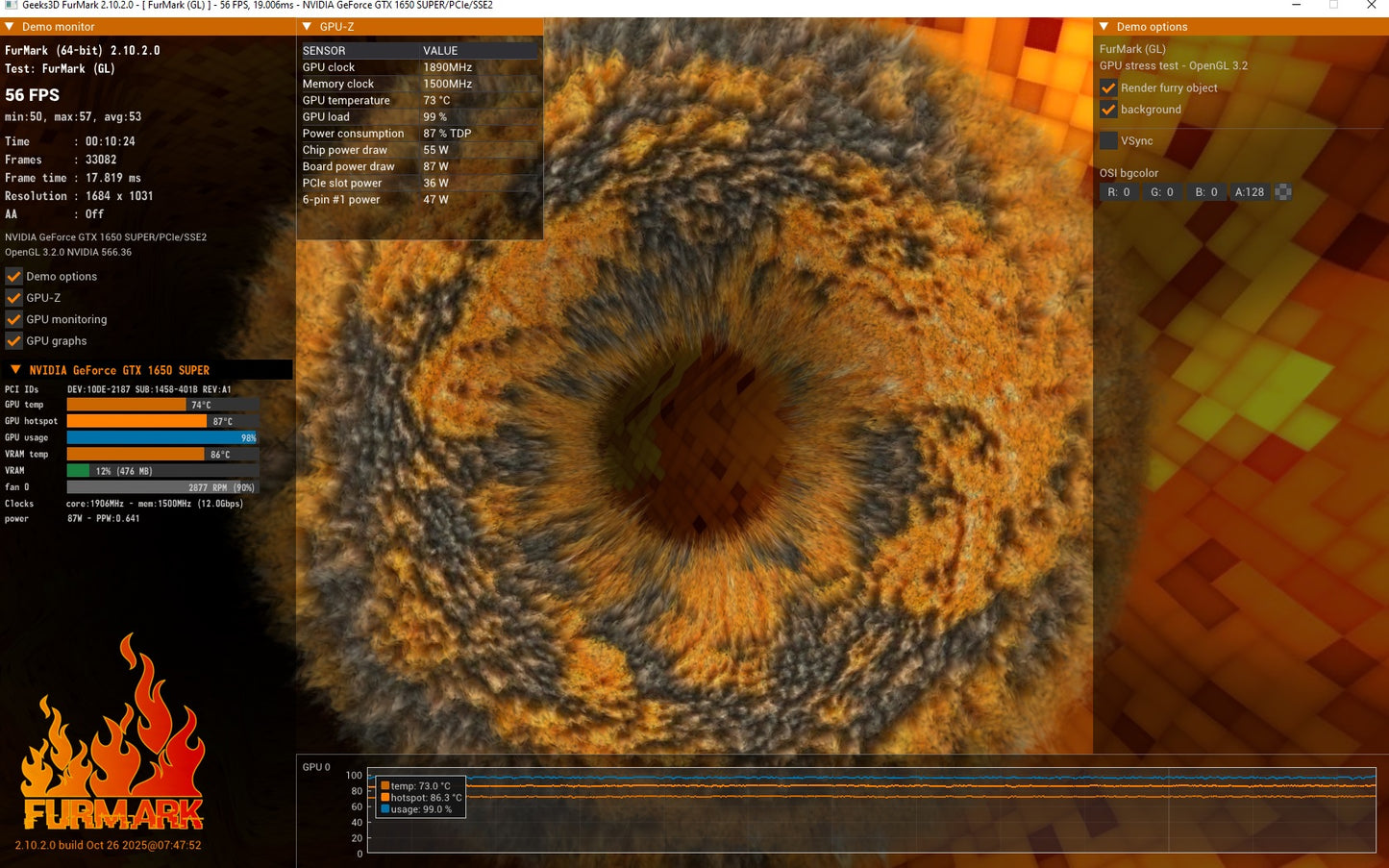Click the GPU hotspot 87°C bar

(x=162, y=421)
